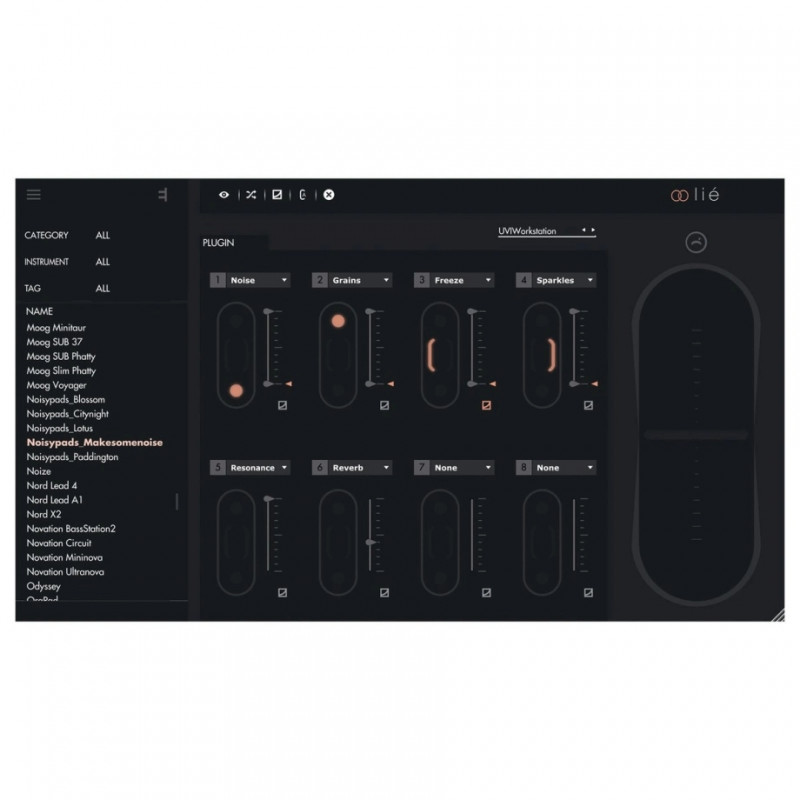The image size is (800, 800).
Task: Sort presets by NAME column header
Action: pos(39,311)
